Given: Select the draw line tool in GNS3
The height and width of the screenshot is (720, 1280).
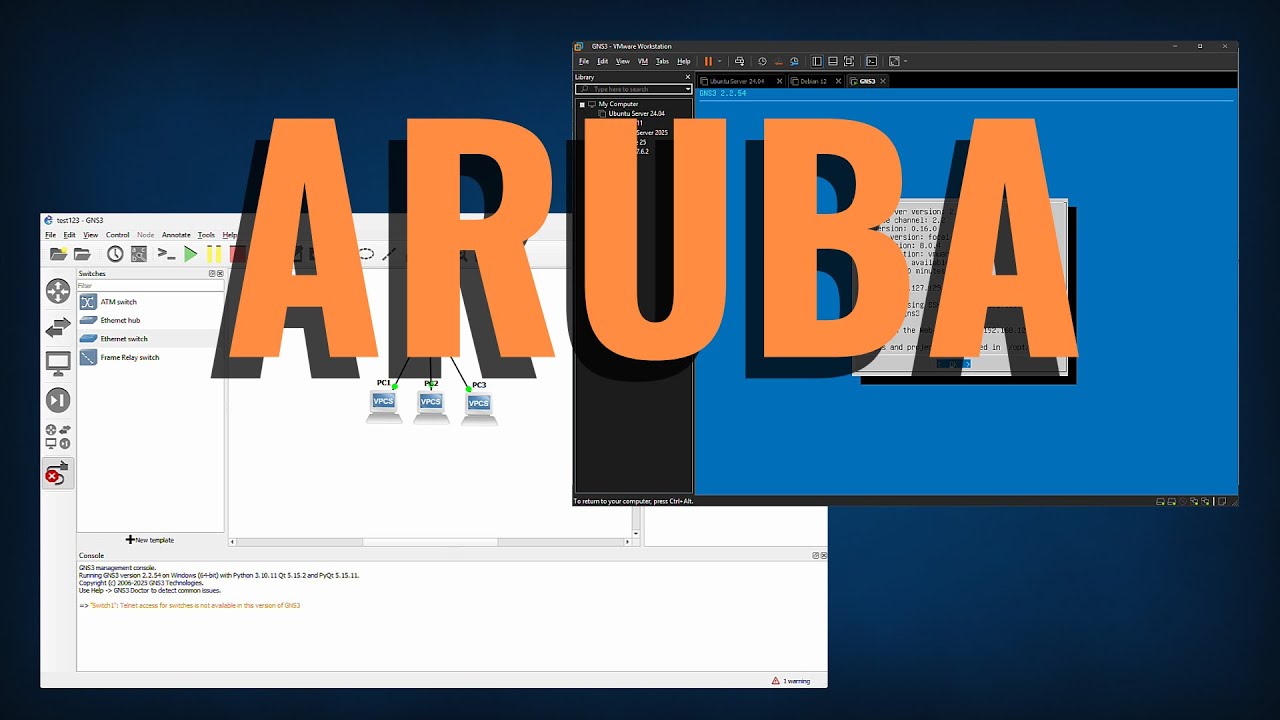Looking at the screenshot, I should [389, 254].
